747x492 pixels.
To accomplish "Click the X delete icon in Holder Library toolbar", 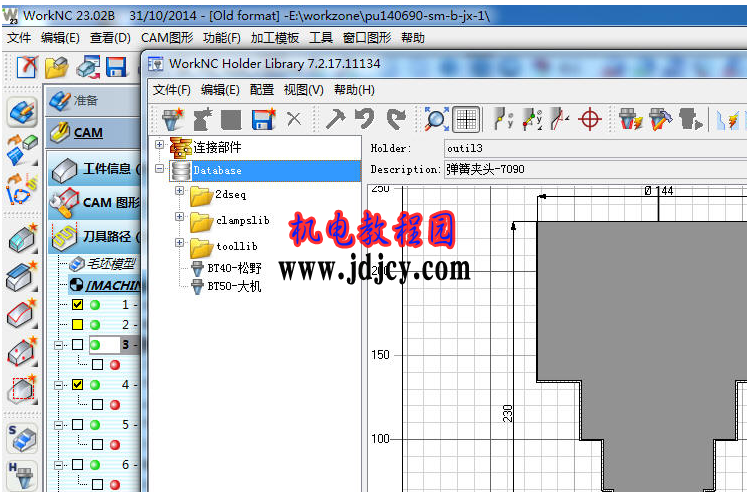I will pos(294,119).
